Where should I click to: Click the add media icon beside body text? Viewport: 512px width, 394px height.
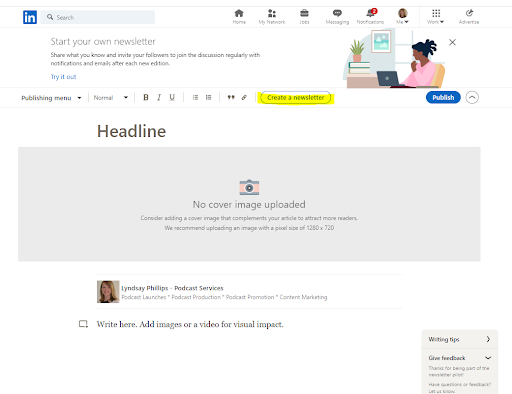pyautogui.click(x=83, y=324)
